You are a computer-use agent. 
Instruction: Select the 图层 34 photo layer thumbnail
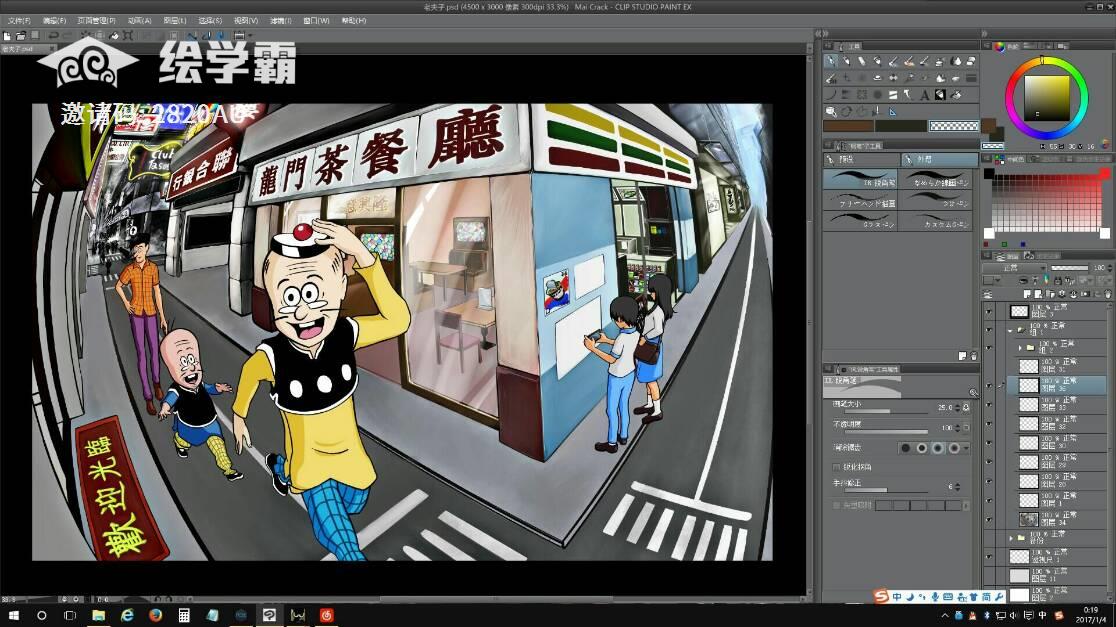[1028, 520]
